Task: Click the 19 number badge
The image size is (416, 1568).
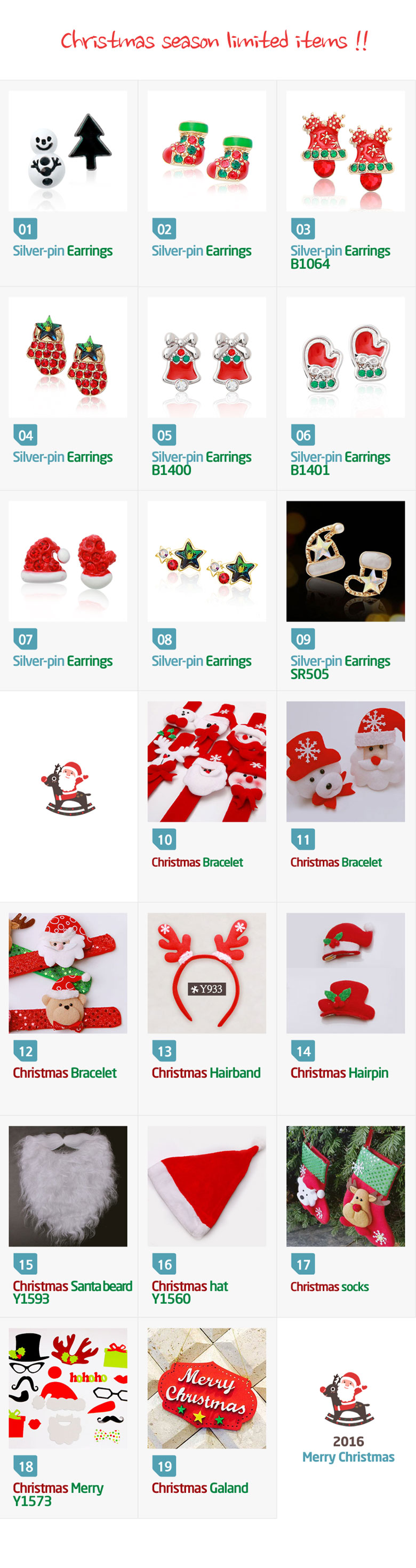Action: pyautogui.click(x=164, y=1466)
